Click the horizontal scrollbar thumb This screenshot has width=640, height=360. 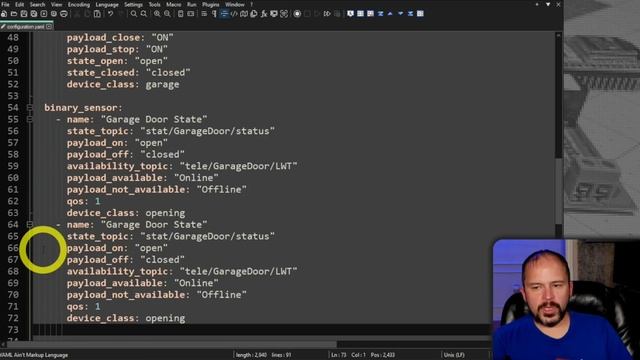[171, 345]
